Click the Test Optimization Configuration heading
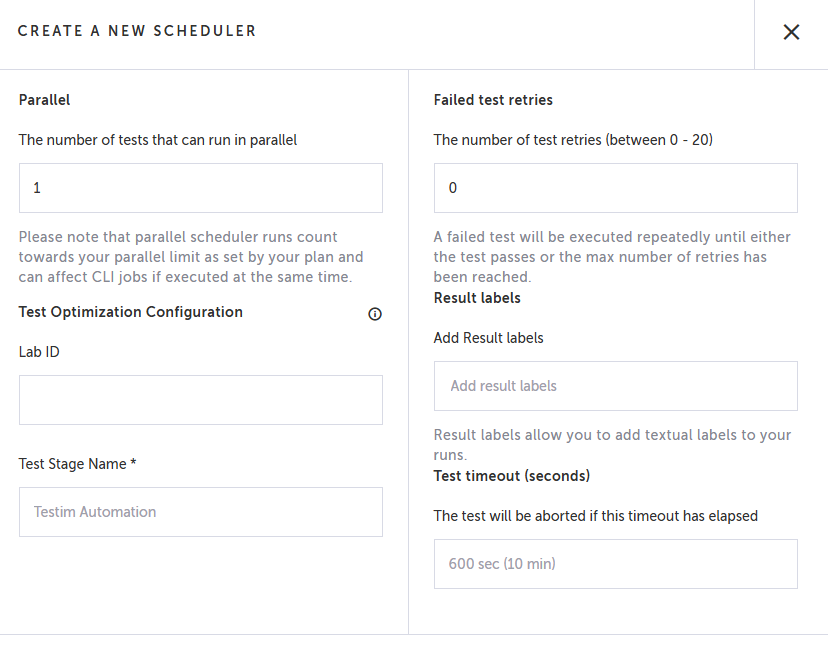 coord(131,312)
